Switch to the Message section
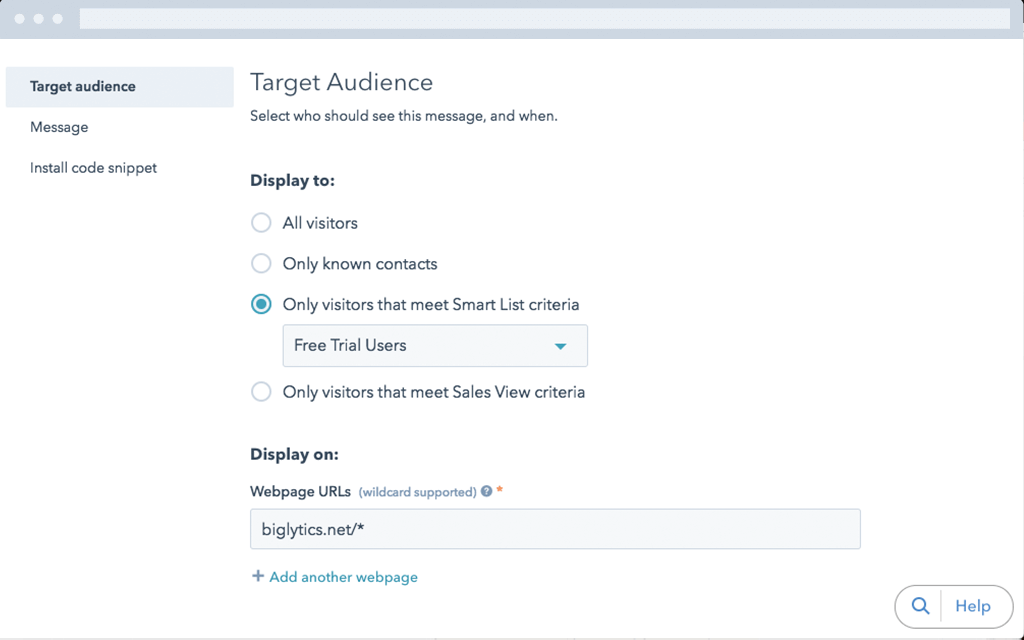Image resolution: width=1024 pixels, height=640 pixels. [x=59, y=127]
